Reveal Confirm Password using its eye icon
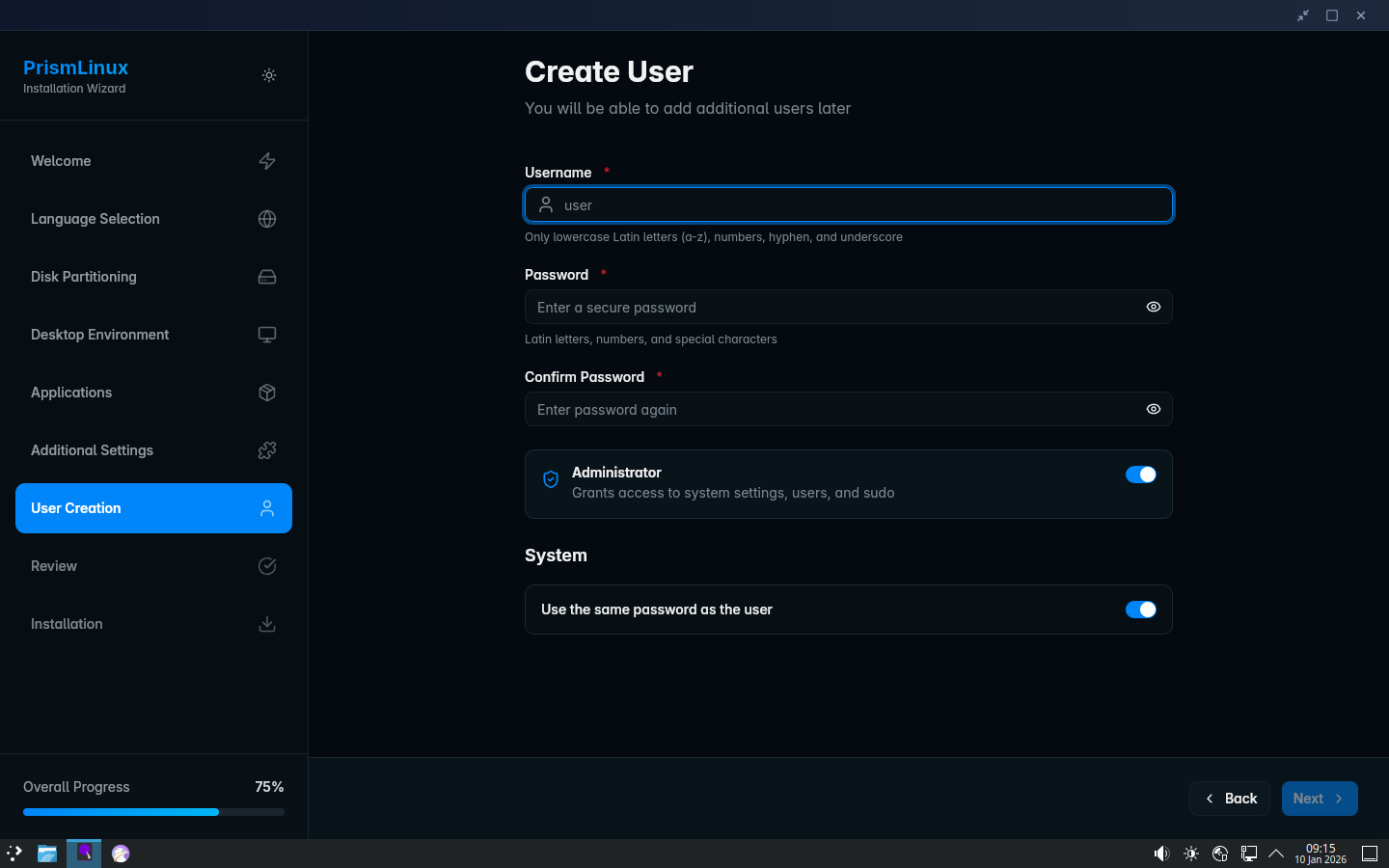The width and height of the screenshot is (1389, 868). (x=1153, y=409)
